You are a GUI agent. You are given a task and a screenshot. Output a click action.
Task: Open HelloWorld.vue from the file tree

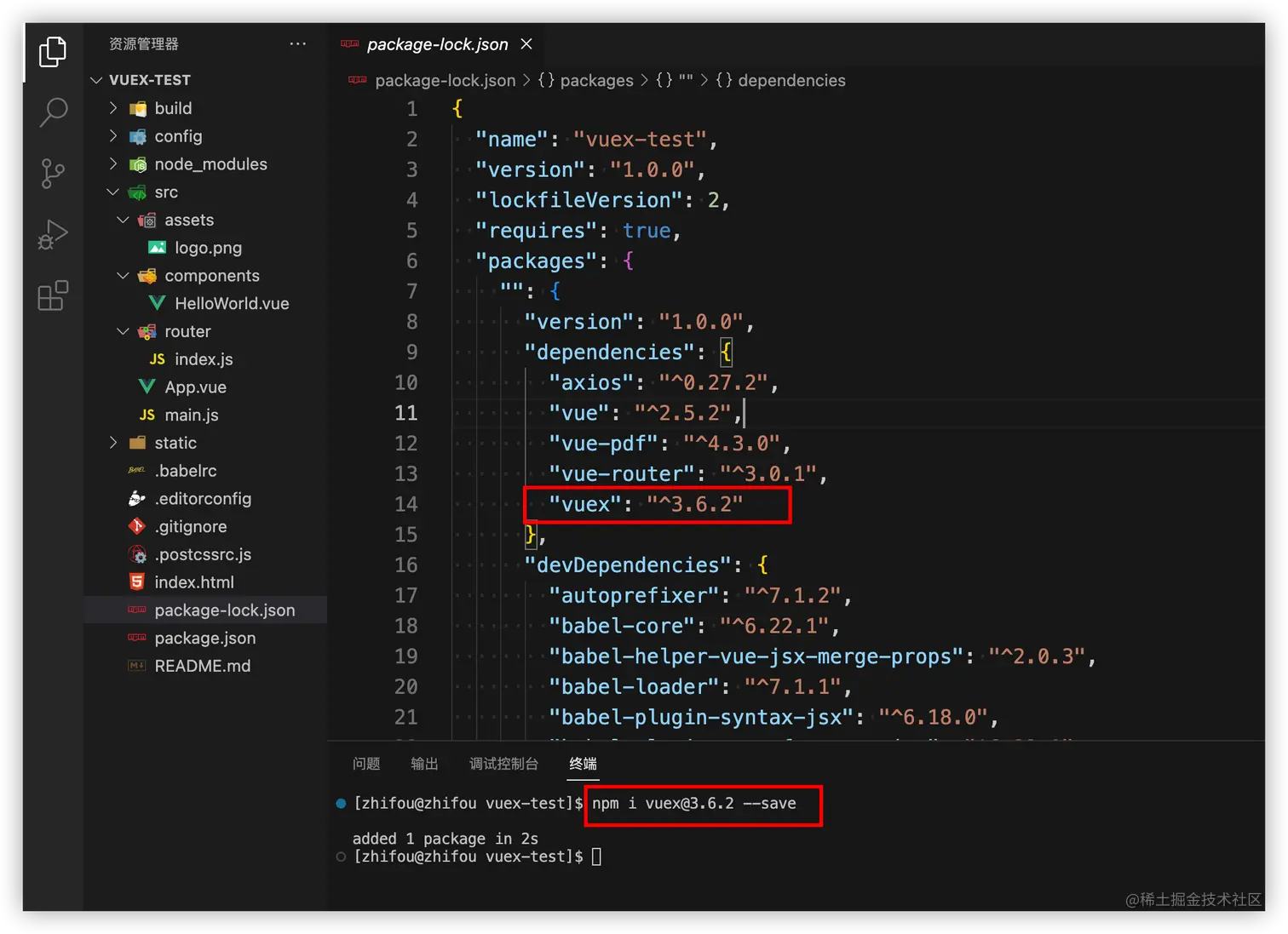[x=232, y=303]
